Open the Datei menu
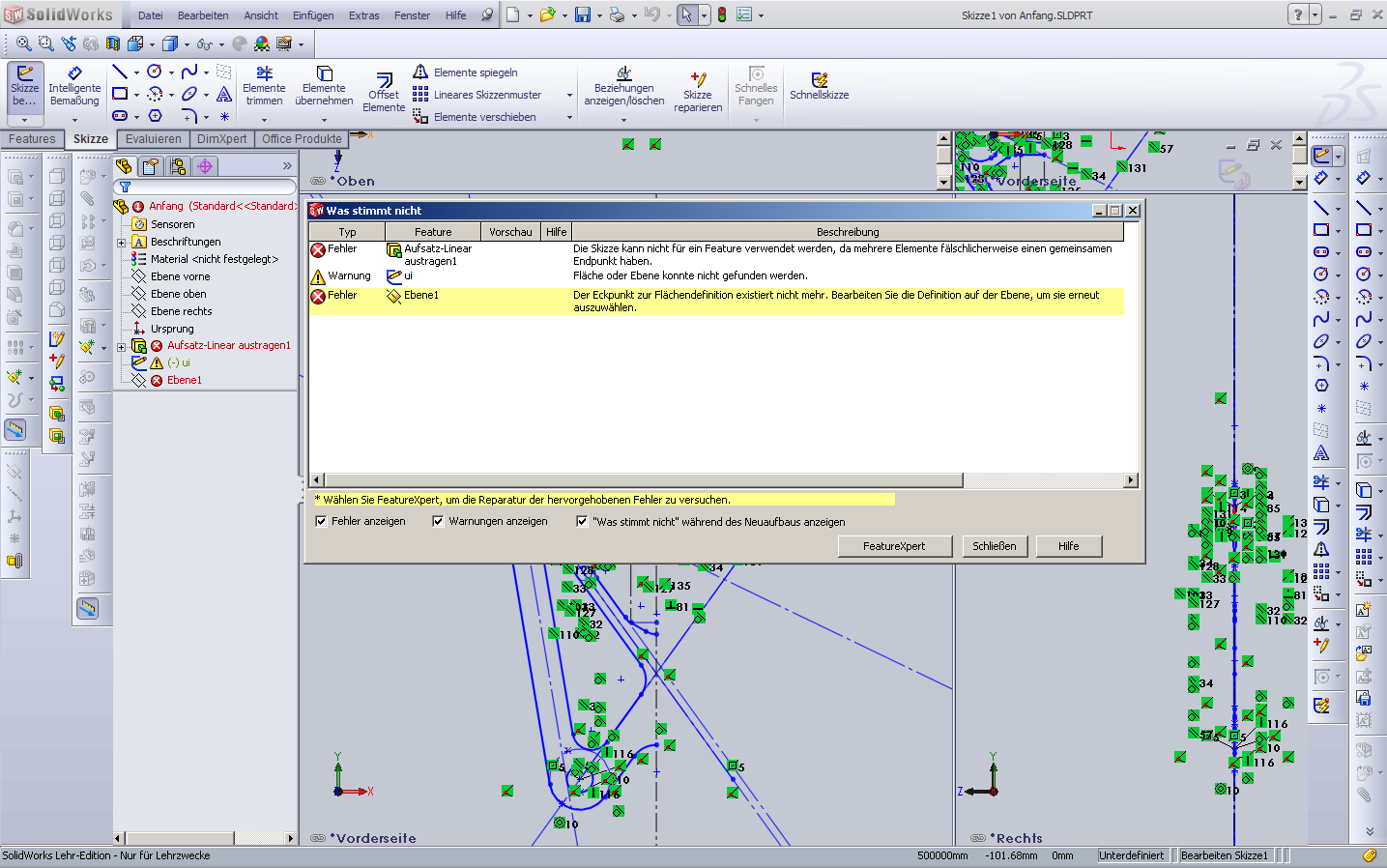The height and width of the screenshot is (868, 1387). pyautogui.click(x=151, y=15)
